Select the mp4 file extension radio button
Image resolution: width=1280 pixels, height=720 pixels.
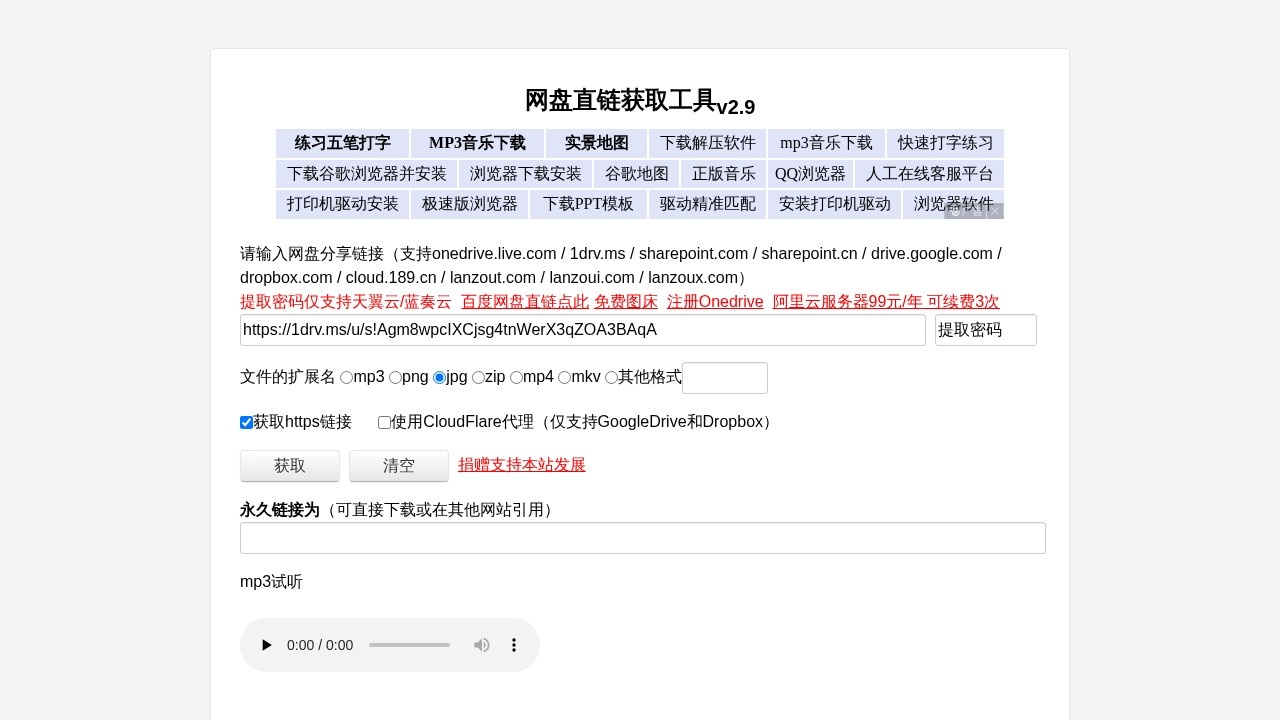[516, 377]
